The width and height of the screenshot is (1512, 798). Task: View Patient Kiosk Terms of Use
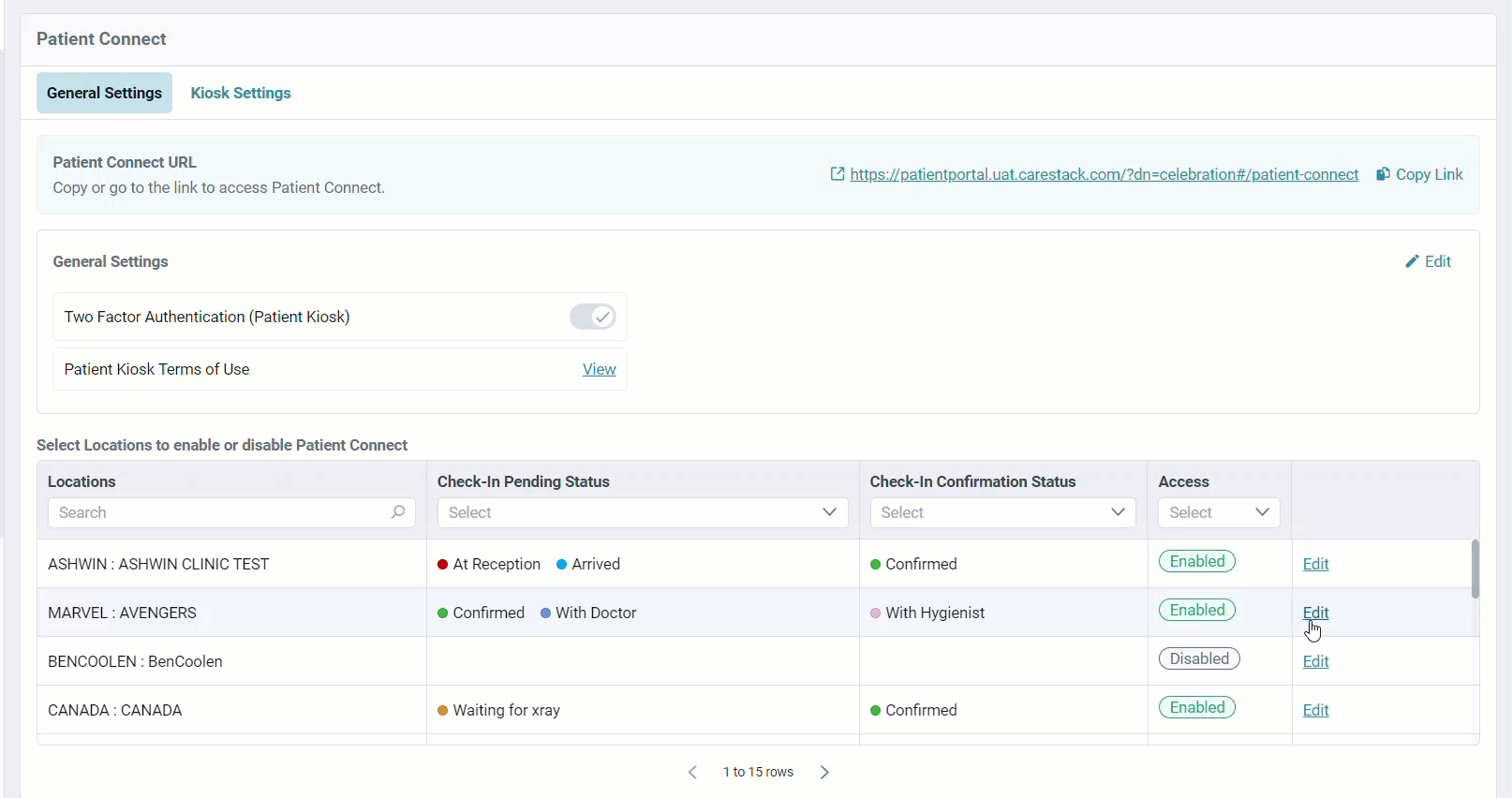pyautogui.click(x=599, y=369)
